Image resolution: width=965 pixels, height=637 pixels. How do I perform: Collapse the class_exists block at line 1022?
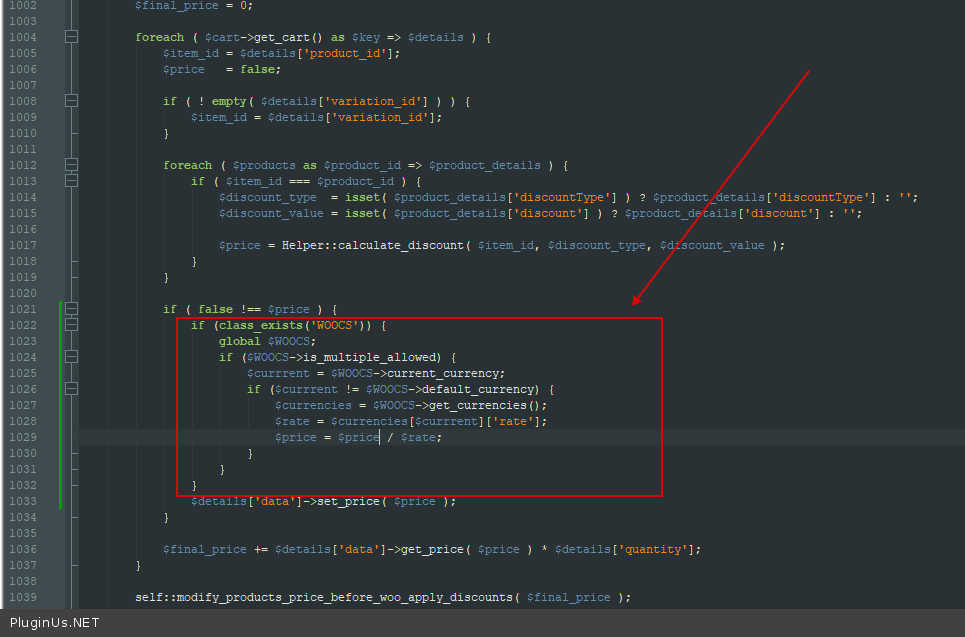click(71, 325)
